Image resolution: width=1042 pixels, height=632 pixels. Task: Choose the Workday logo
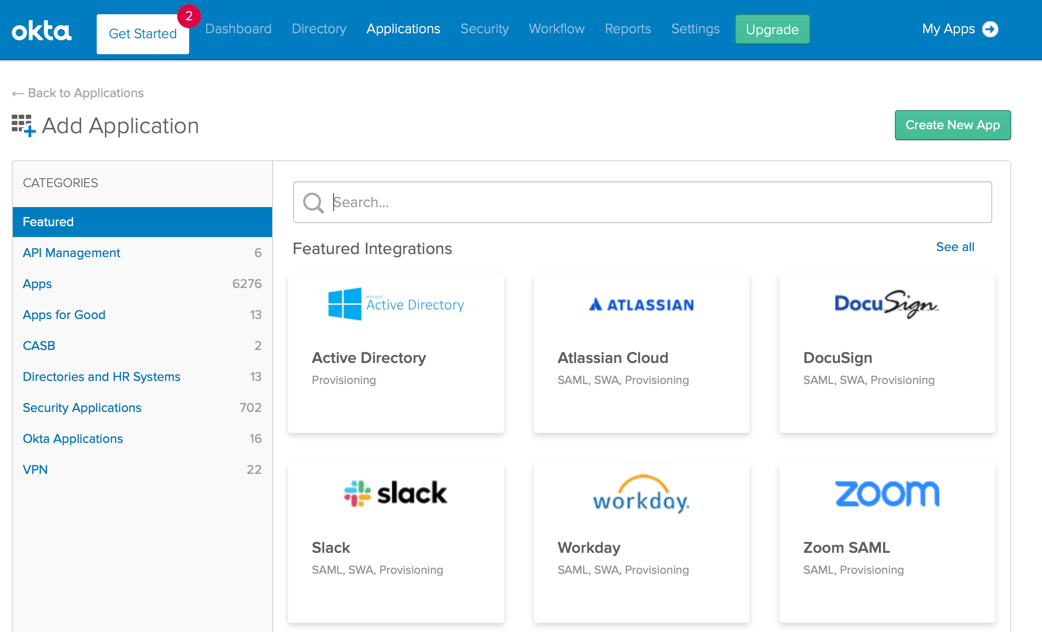tap(641, 494)
